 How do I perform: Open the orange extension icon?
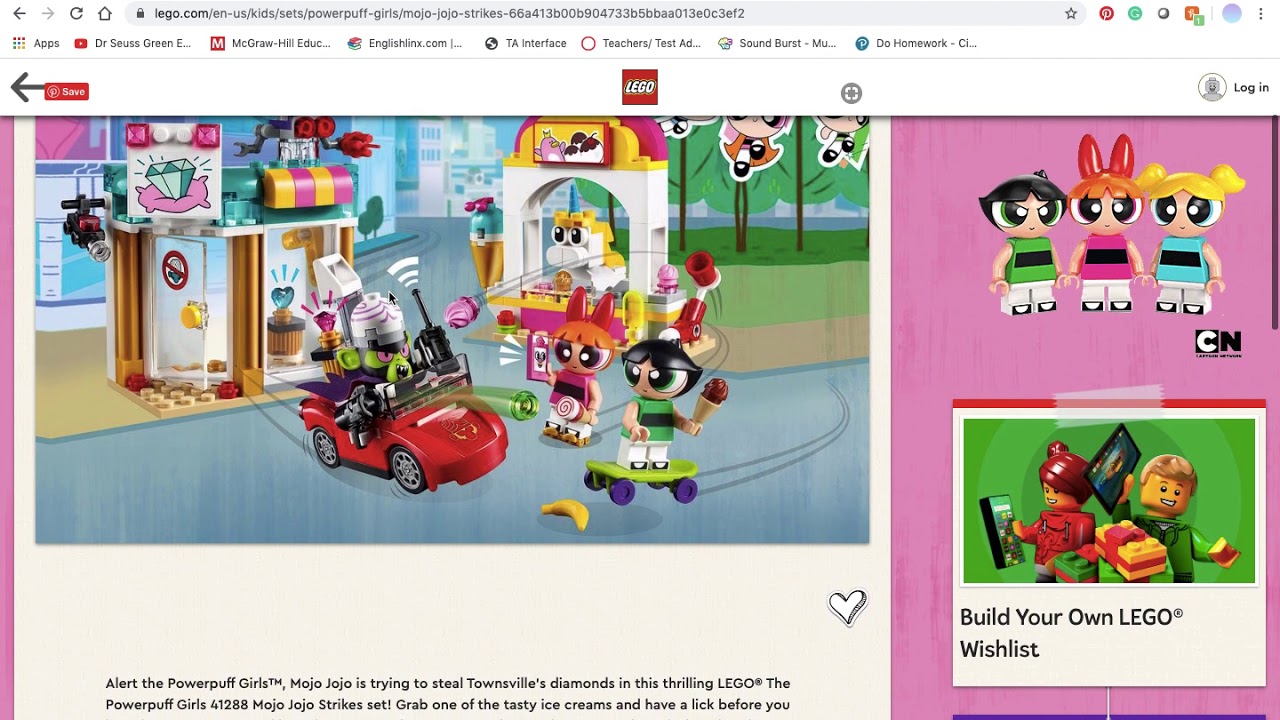pyautogui.click(x=1193, y=14)
